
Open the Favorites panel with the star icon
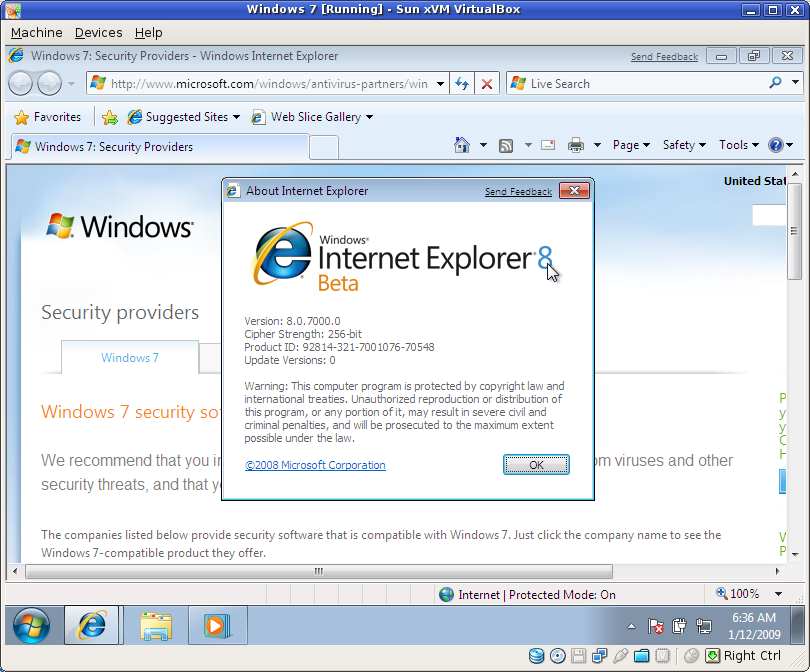point(19,117)
